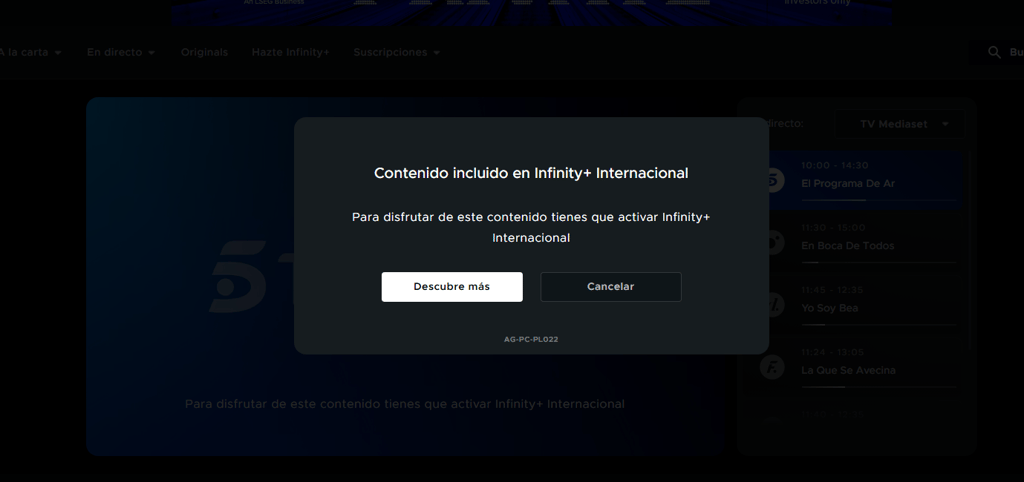This screenshot has width=1024, height=482.
Task: Go to Originals section
Action: pyautogui.click(x=204, y=52)
